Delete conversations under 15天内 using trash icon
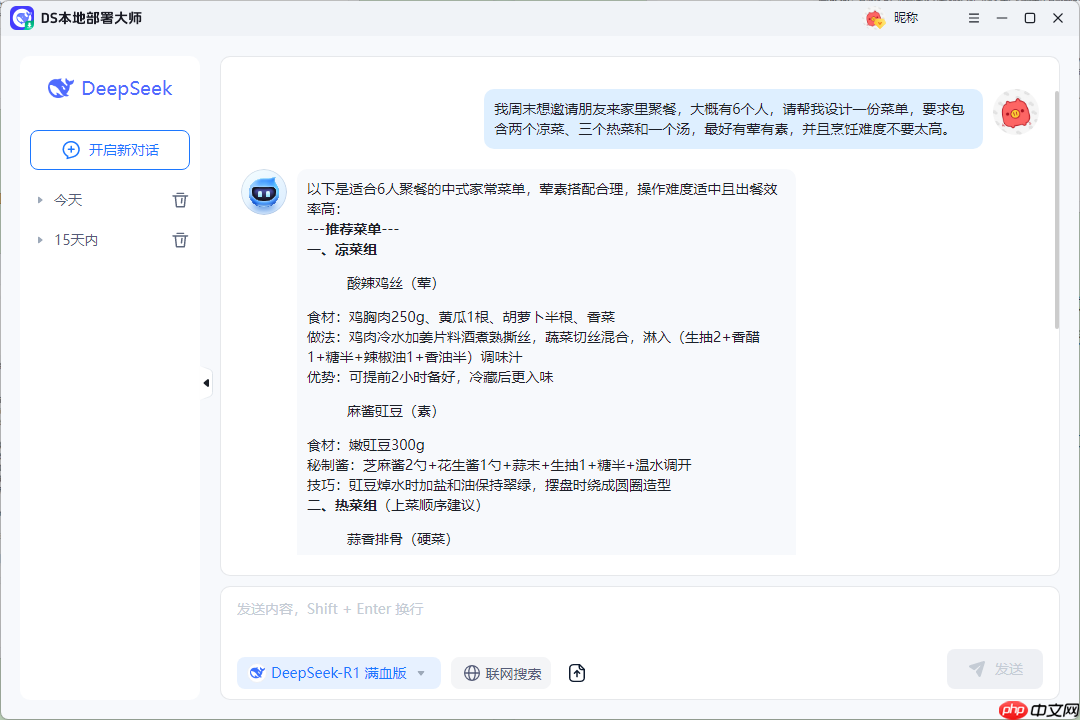1080x720 pixels. [180, 239]
